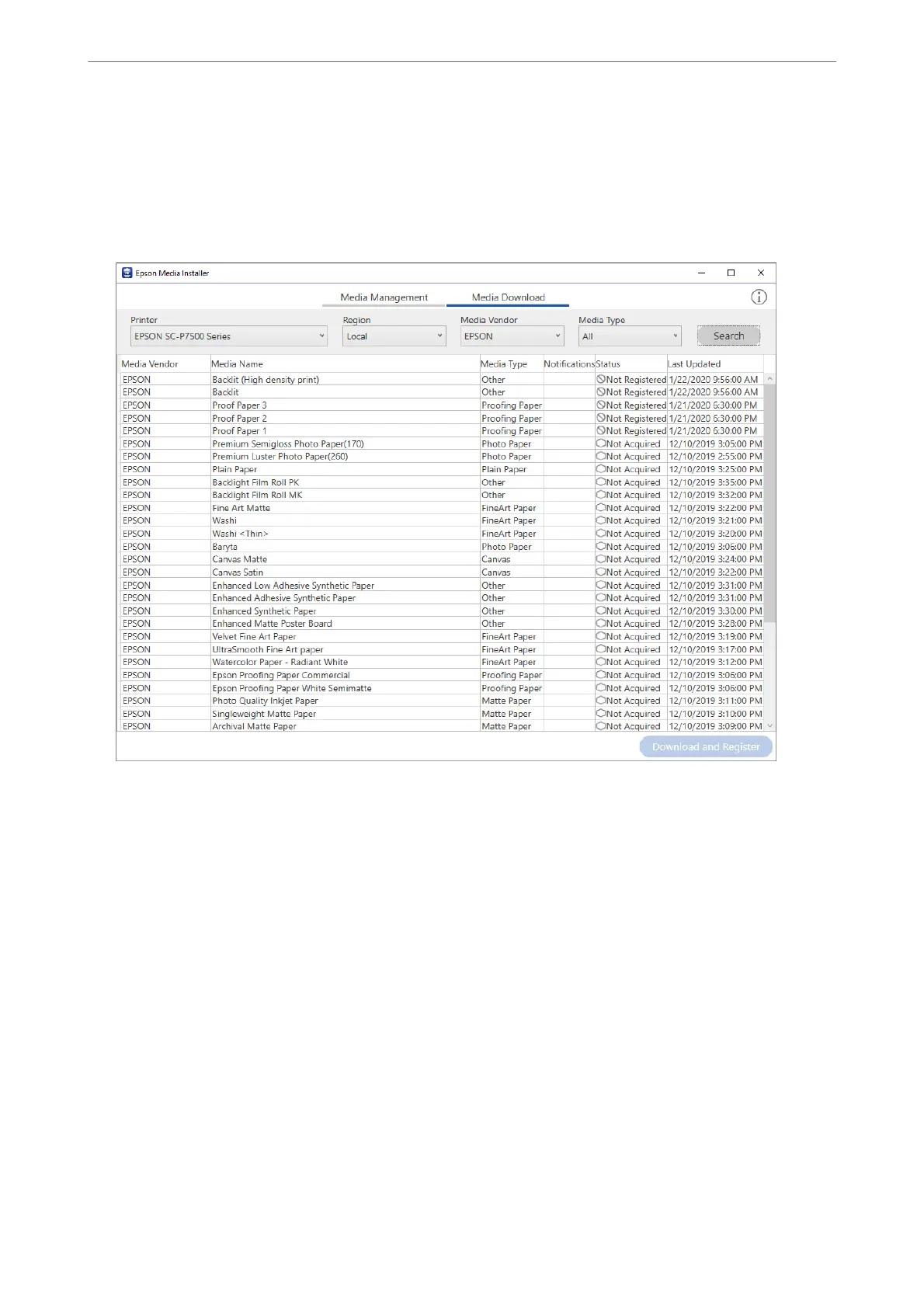This screenshot has height=1308, width=924.
Task: Click Not Acquired icon for Fine Art Matte
Action: 601,507
